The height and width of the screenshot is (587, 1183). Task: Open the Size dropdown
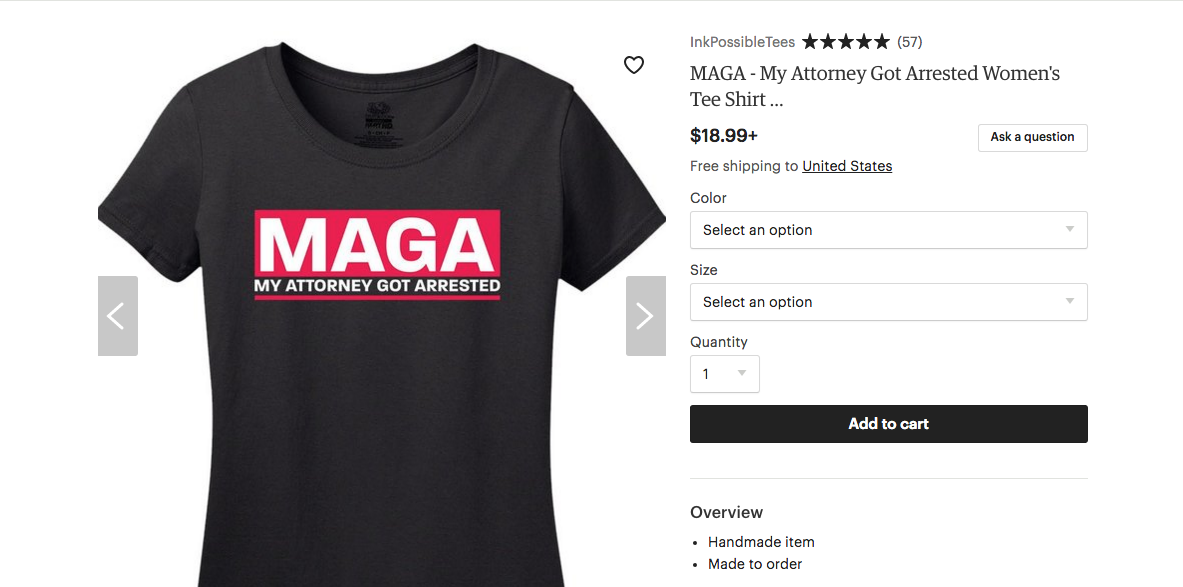(x=889, y=302)
